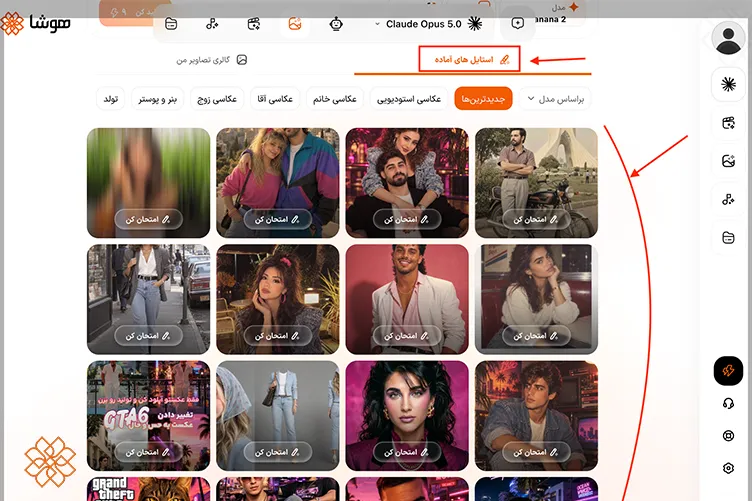Open the user profile avatar
The height and width of the screenshot is (501, 752).
[x=728, y=38]
